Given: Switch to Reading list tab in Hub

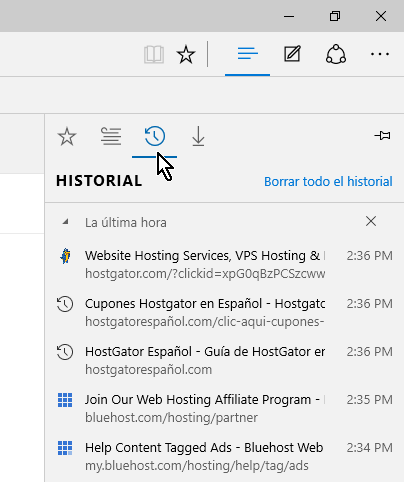Looking at the screenshot, I should [x=111, y=136].
